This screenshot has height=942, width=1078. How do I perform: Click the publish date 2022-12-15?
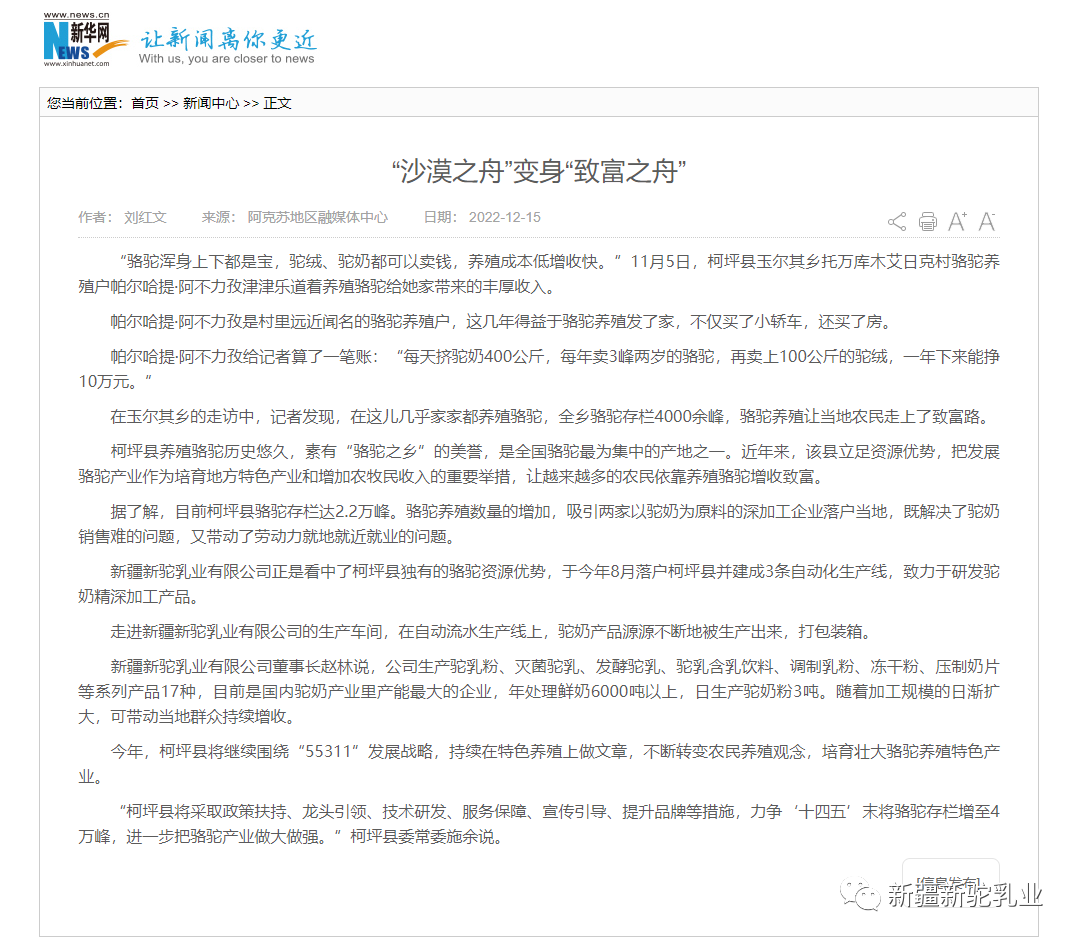point(504,217)
